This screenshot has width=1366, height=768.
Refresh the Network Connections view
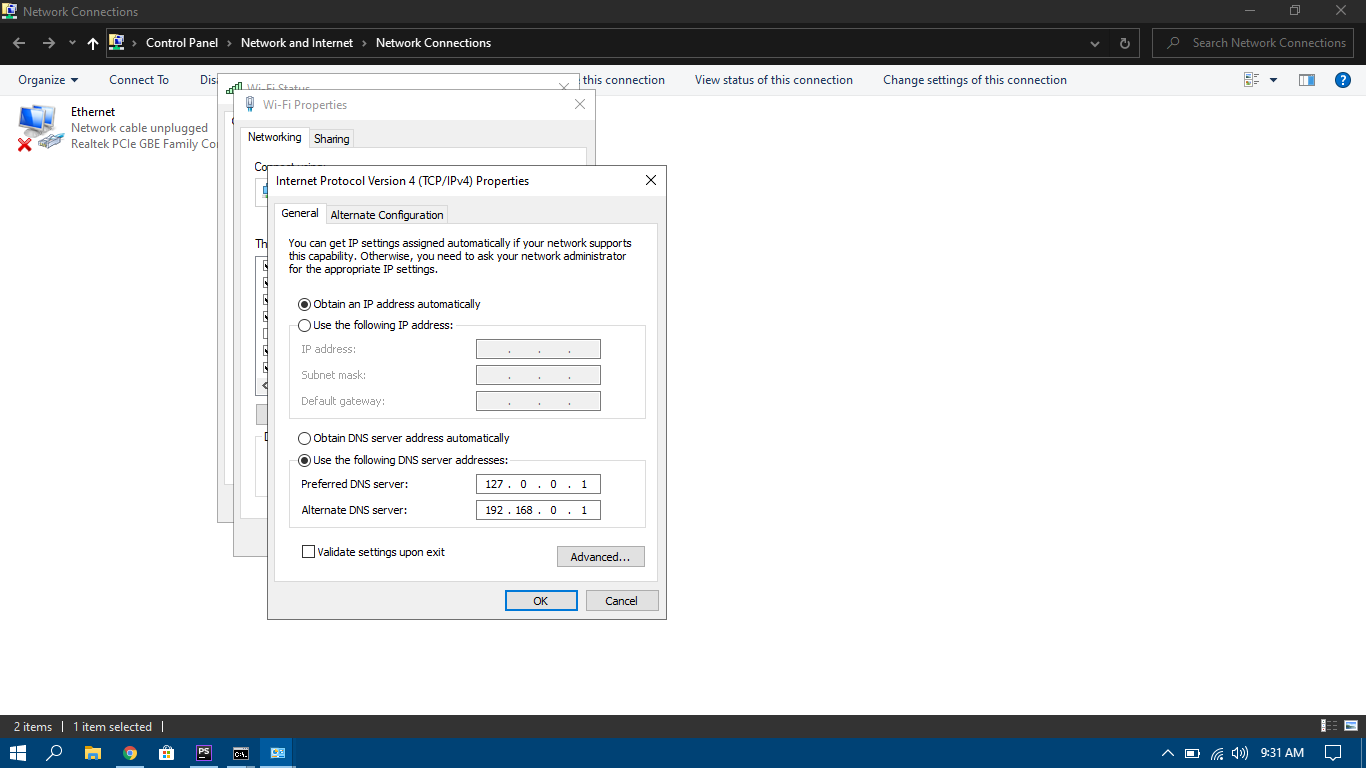pyautogui.click(x=1124, y=43)
